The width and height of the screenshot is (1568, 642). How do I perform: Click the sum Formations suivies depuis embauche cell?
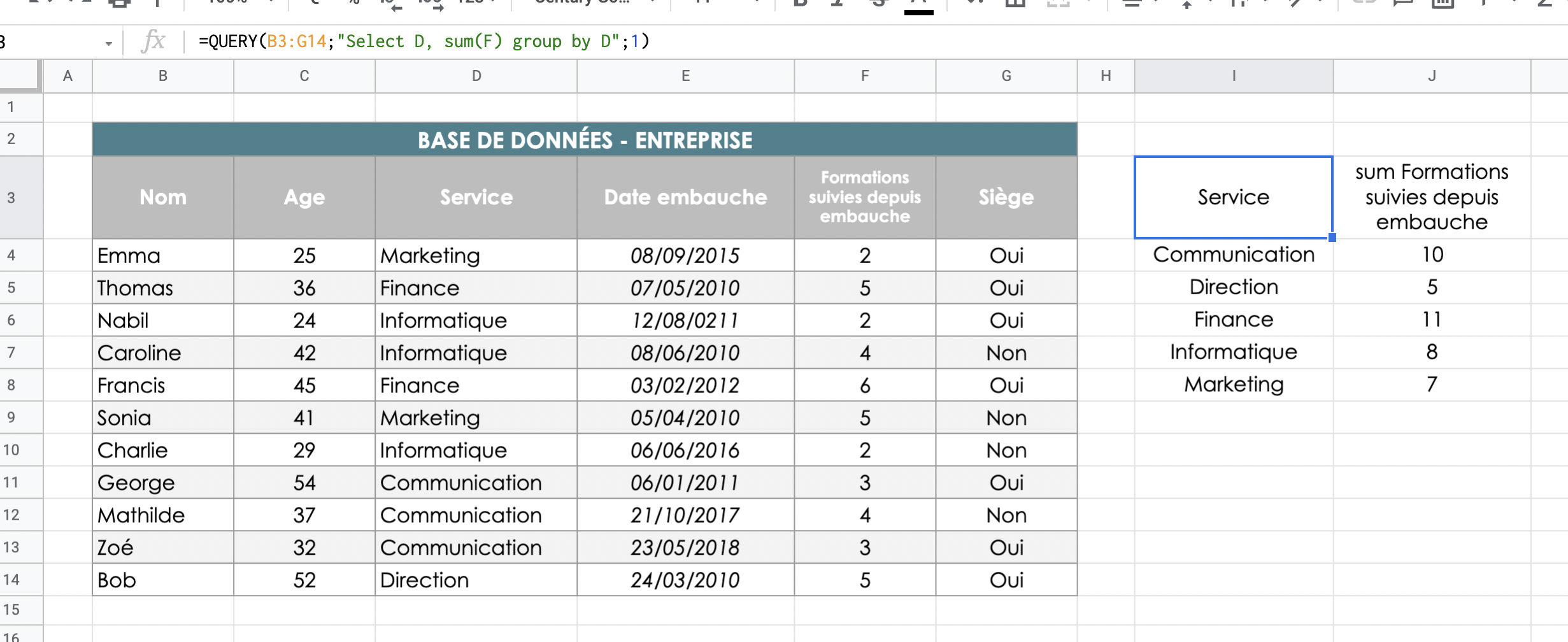[x=1432, y=197]
